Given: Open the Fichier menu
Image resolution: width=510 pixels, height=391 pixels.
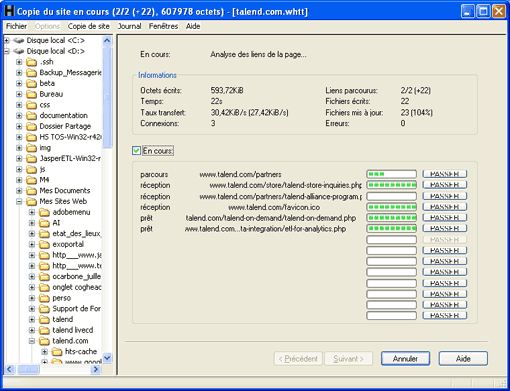Looking at the screenshot, I should (16, 26).
